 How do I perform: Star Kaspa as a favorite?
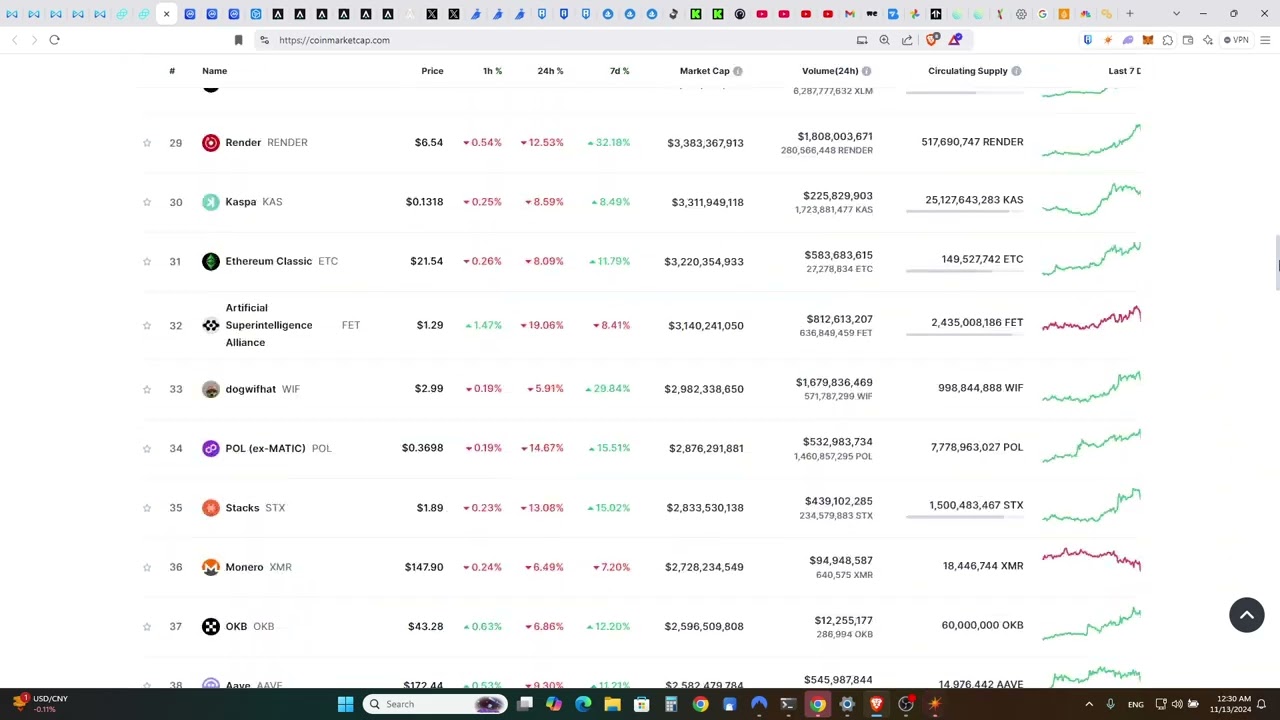point(147,202)
